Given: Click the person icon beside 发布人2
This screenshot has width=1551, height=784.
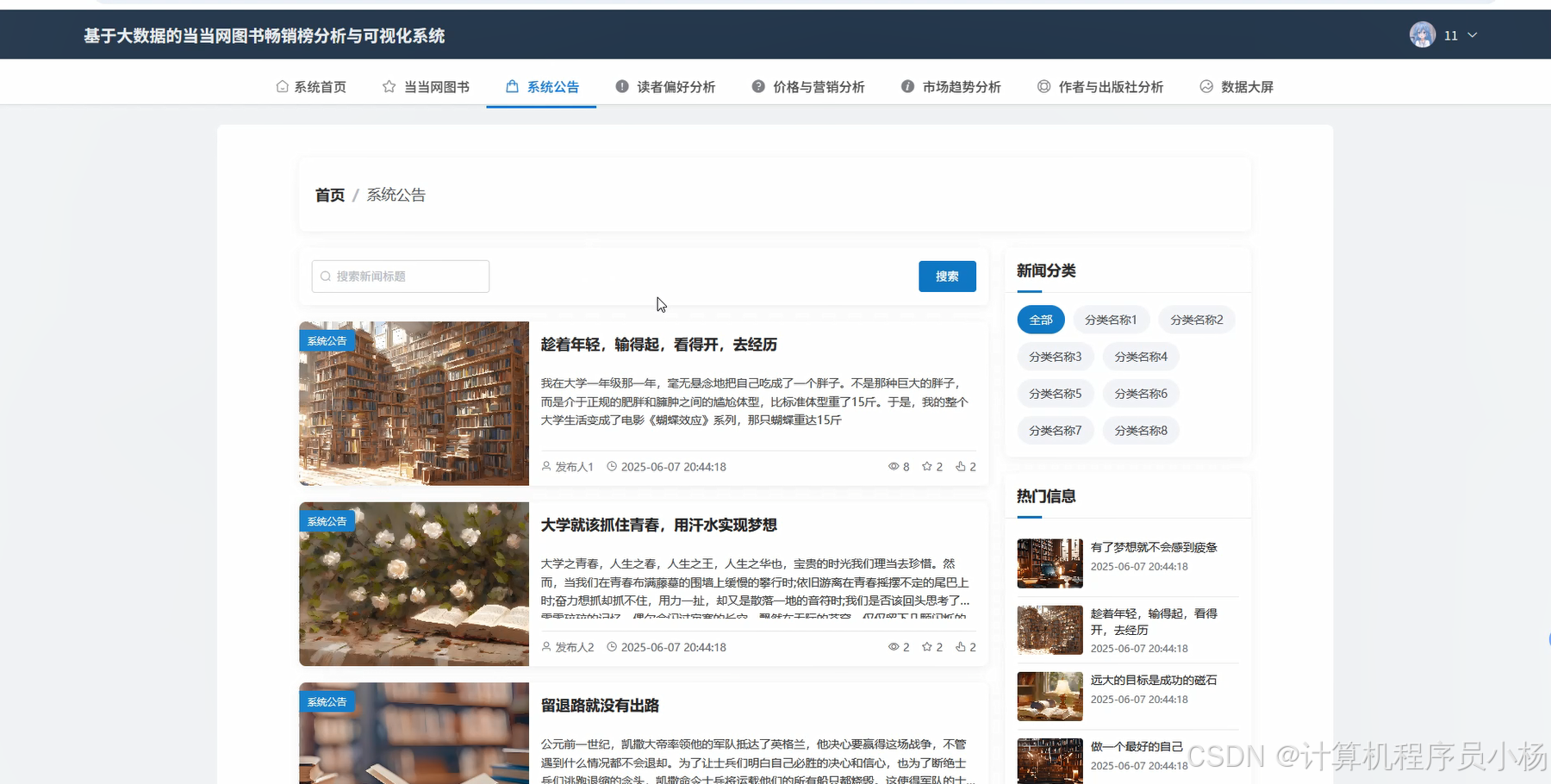Looking at the screenshot, I should coord(546,646).
